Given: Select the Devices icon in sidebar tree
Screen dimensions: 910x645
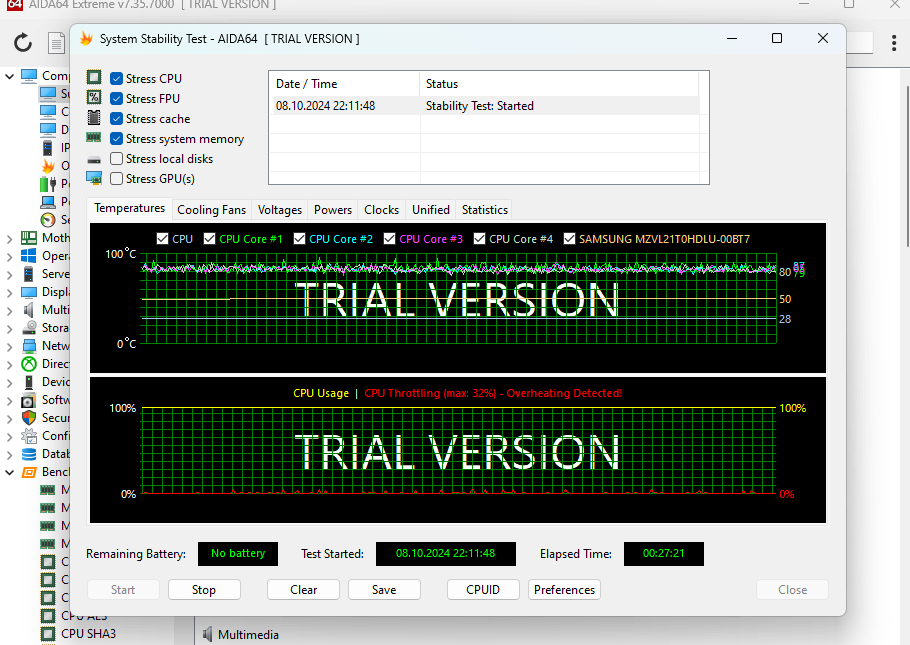Looking at the screenshot, I should [x=29, y=382].
